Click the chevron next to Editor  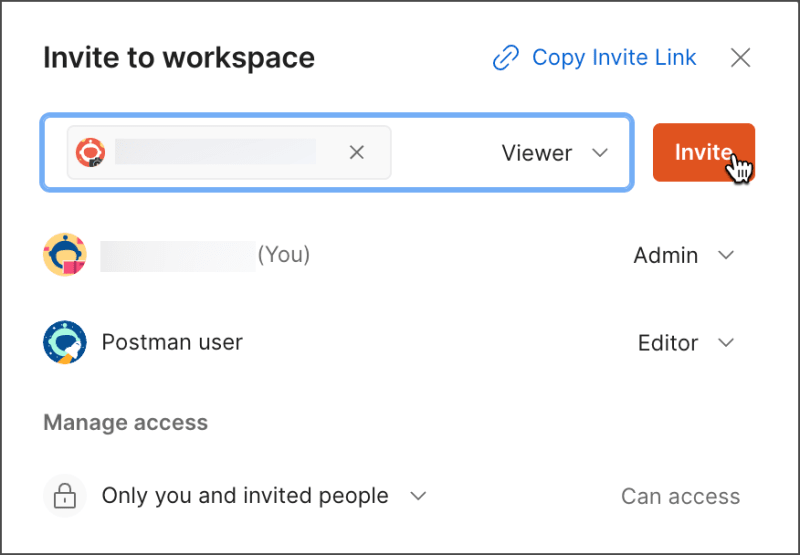tap(727, 343)
